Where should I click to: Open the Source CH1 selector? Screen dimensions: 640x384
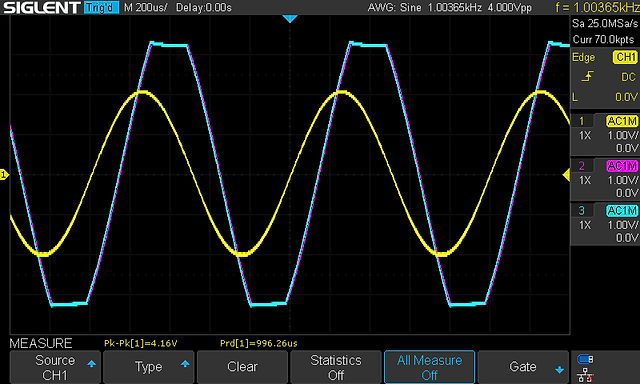(55, 367)
